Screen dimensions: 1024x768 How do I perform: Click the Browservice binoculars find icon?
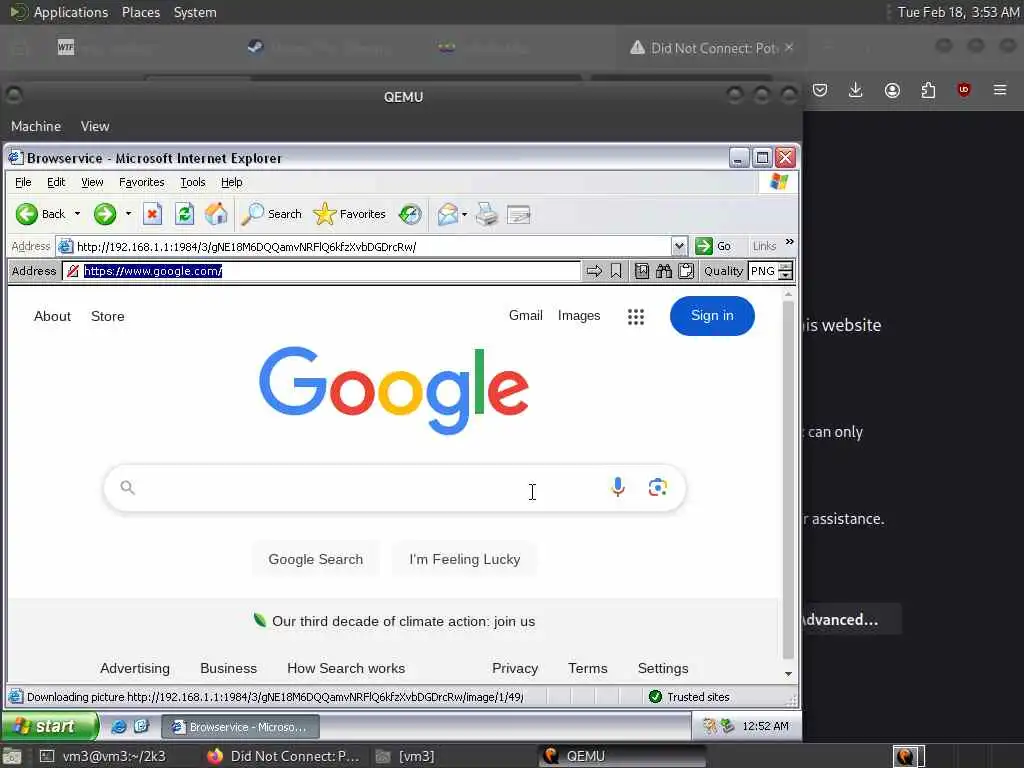point(664,271)
